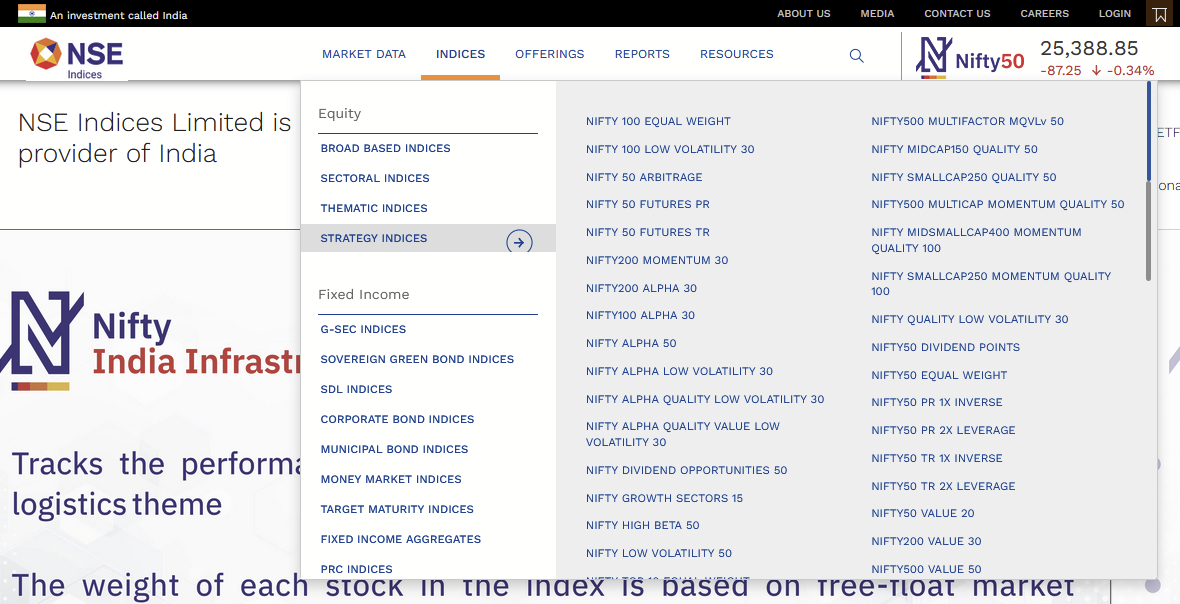The image size is (1180, 604).
Task: Open the Market Data dropdown menu
Action: (364, 54)
